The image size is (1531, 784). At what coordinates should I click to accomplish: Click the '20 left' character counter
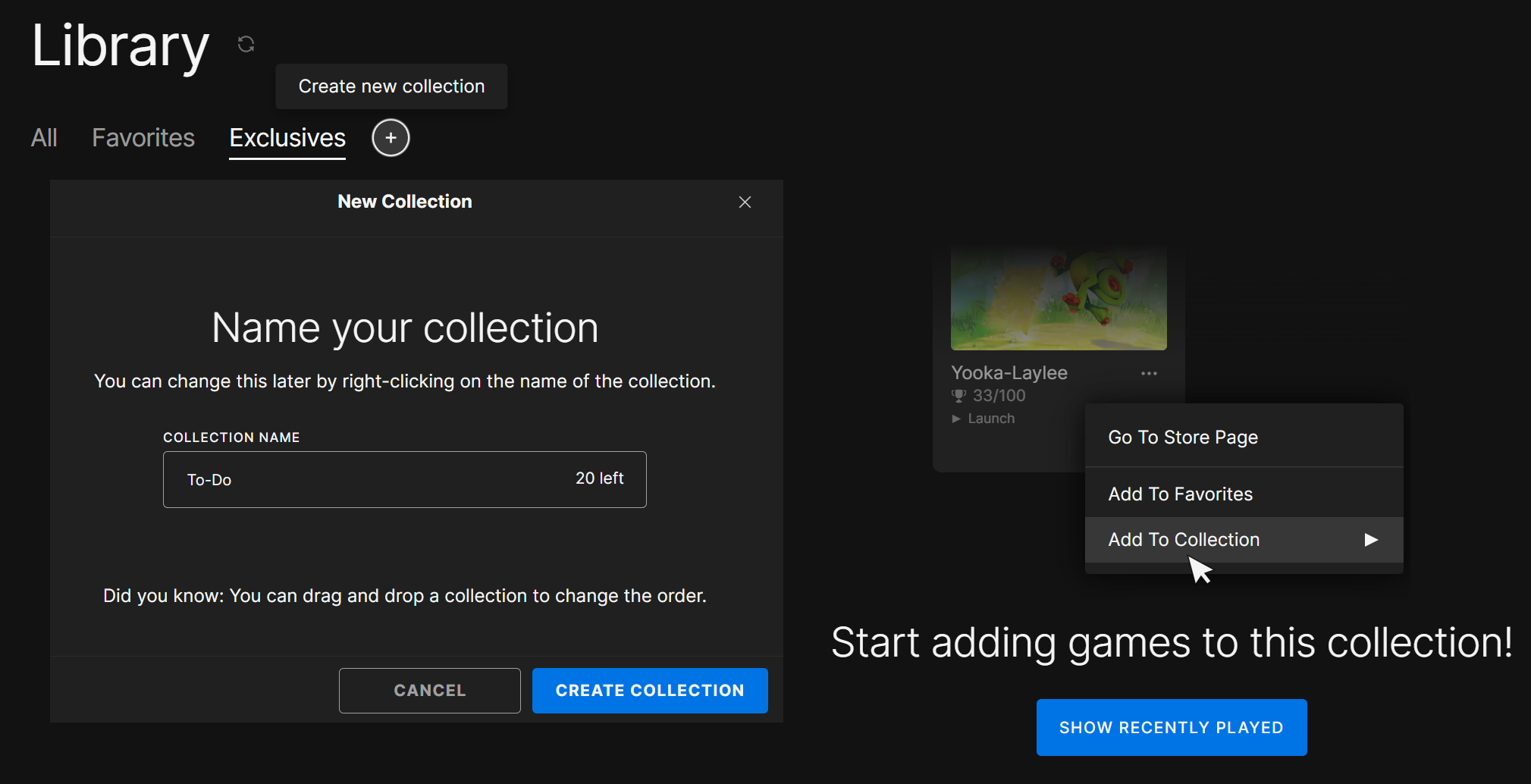click(599, 478)
